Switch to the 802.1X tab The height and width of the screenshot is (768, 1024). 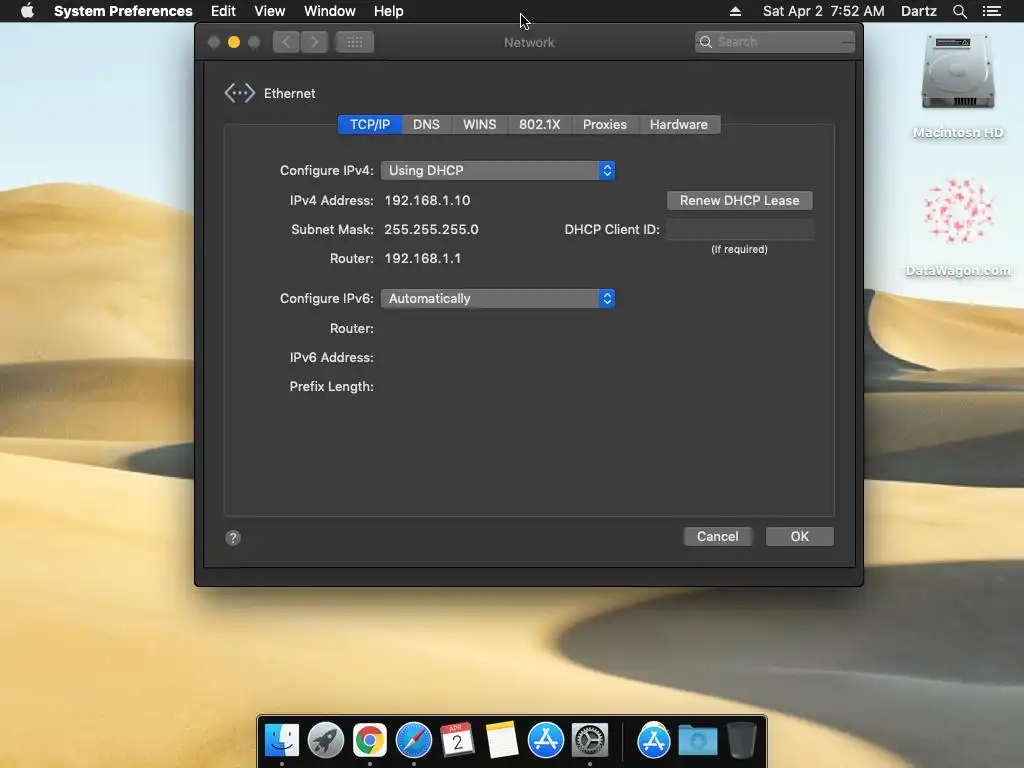tap(539, 125)
